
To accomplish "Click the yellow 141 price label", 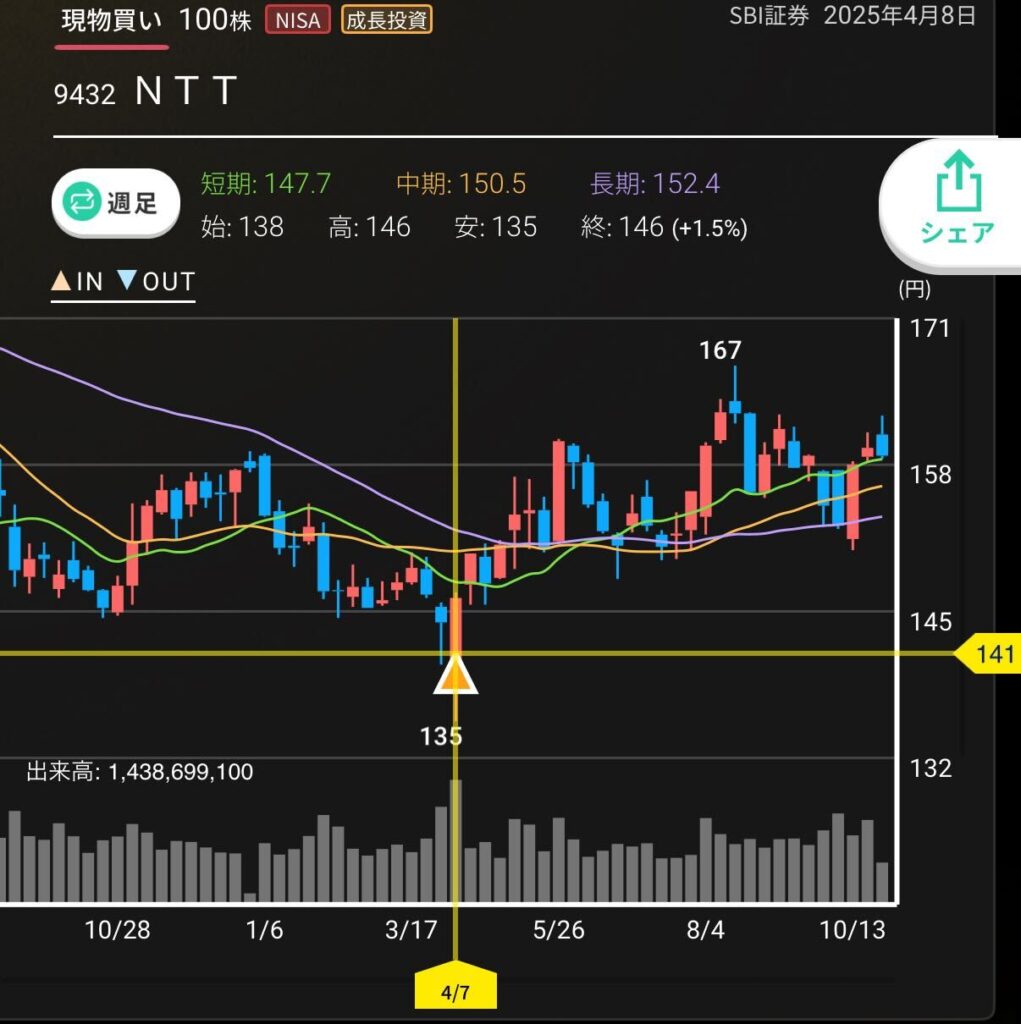I will 990,655.
